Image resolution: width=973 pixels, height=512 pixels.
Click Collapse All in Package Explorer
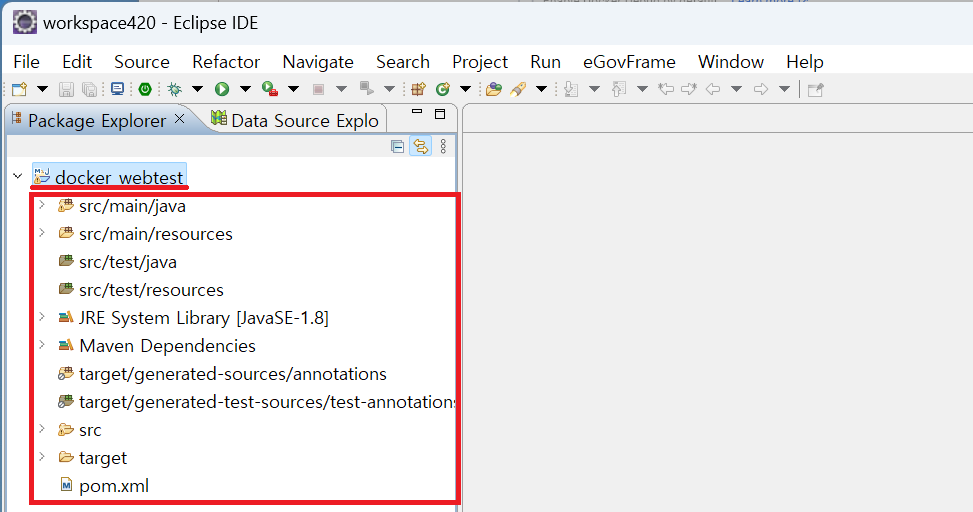click(397, 146)
